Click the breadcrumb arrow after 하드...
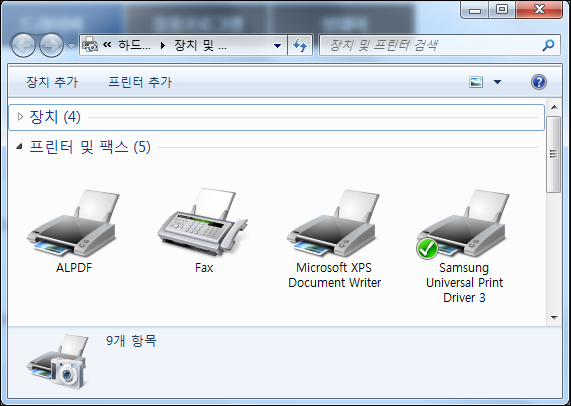This screenshot has width=571, height=406. tap(162, 46)
